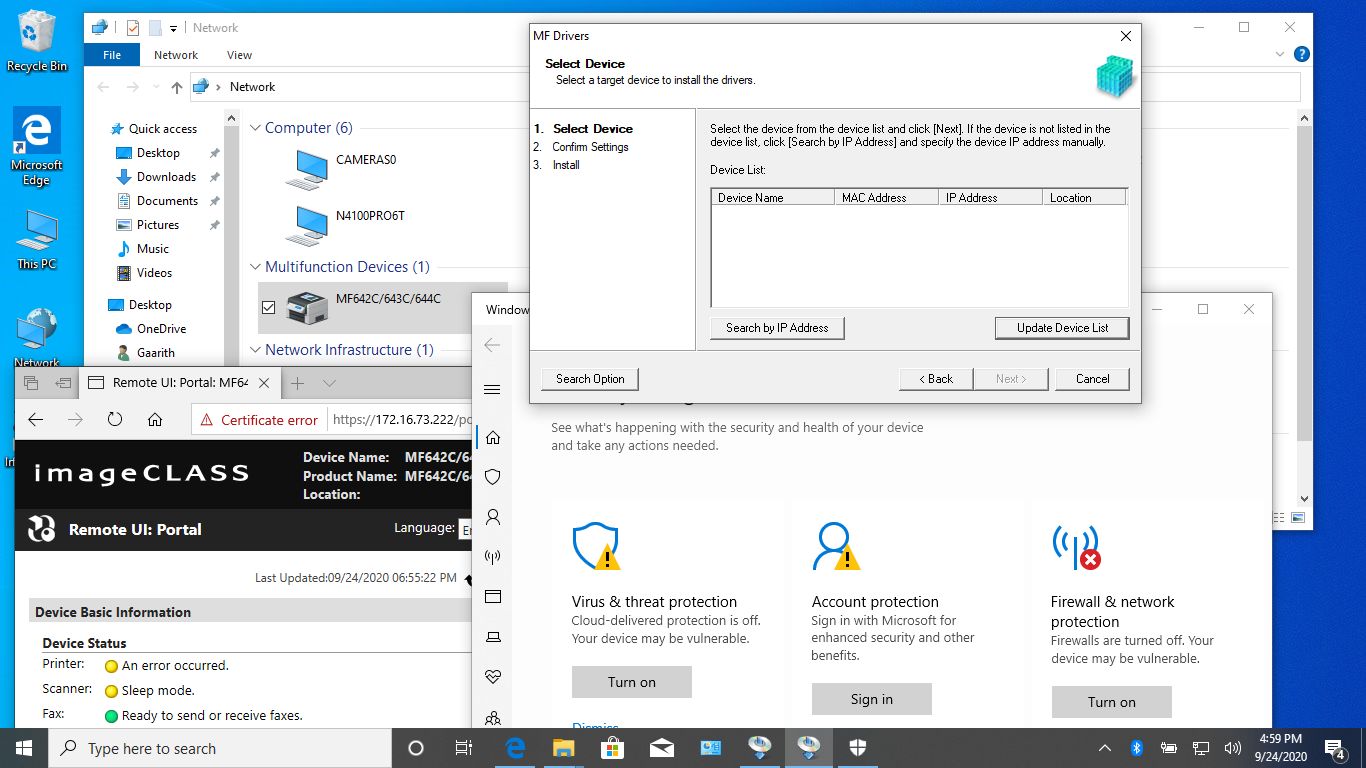This screenshot has height=768, width=1366.
Task: Open Family options people icon
Action: [492, 718]
